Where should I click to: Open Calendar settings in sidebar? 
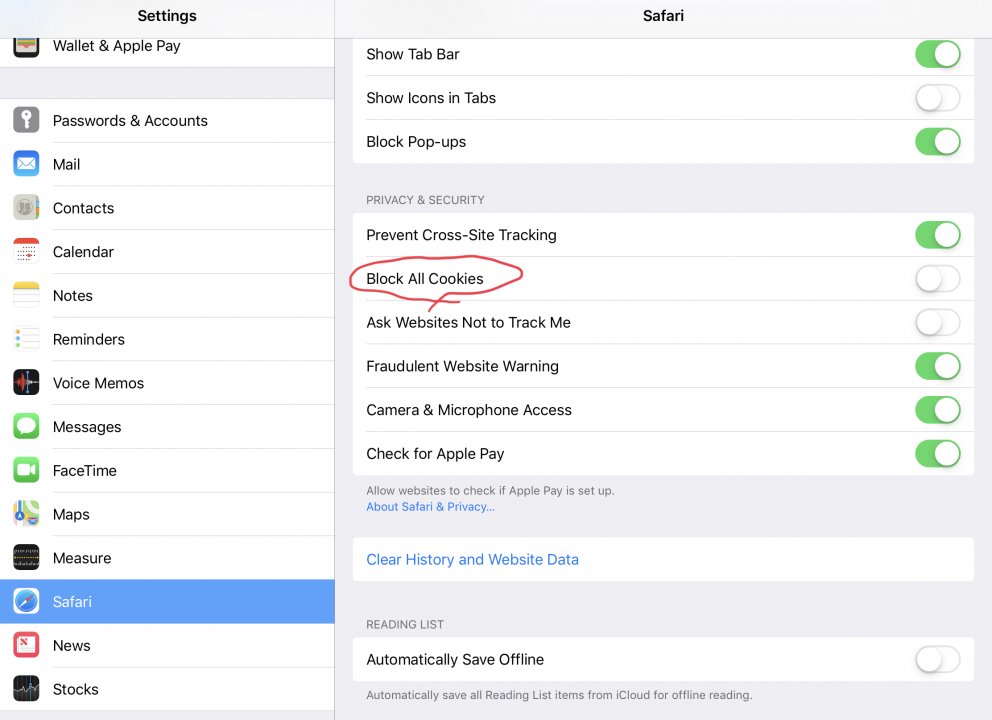click(83, 252)
